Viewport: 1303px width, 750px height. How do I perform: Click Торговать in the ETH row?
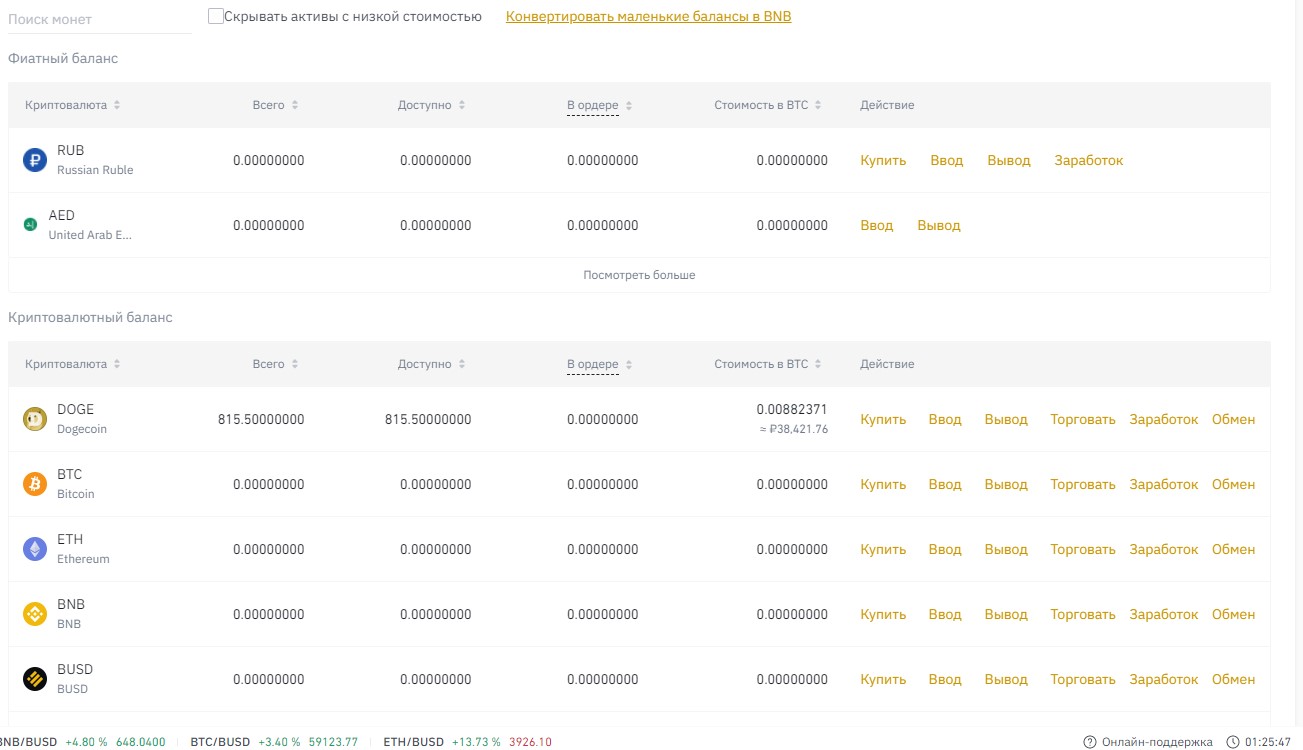click(1082, 549)
